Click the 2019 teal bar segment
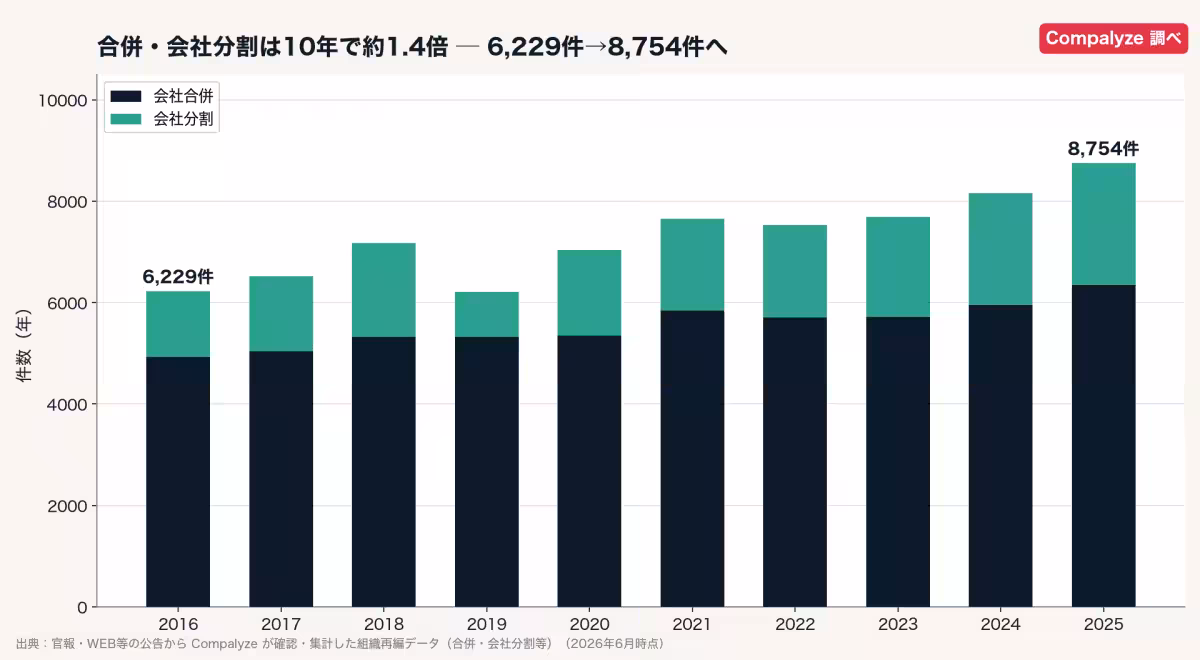Viewport: 1200px width, 660px height. [486, 314]
